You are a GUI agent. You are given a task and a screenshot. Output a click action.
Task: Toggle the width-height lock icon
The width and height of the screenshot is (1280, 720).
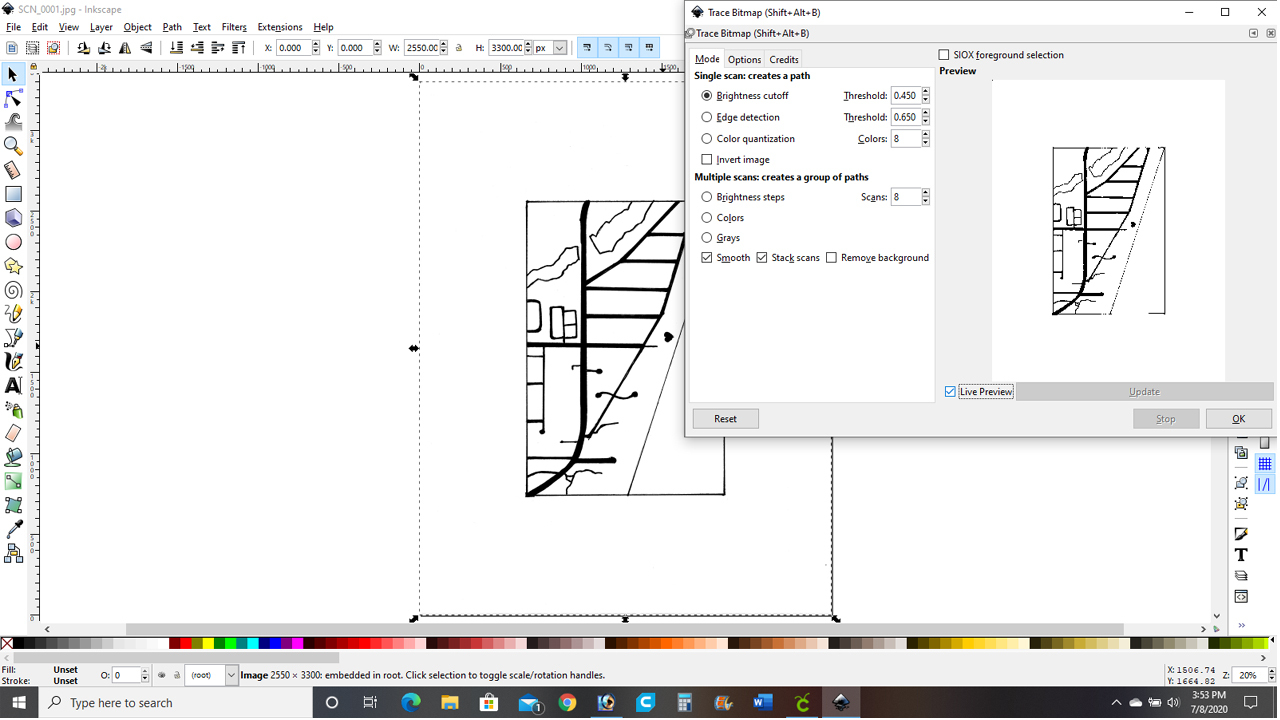pos(459,48)
